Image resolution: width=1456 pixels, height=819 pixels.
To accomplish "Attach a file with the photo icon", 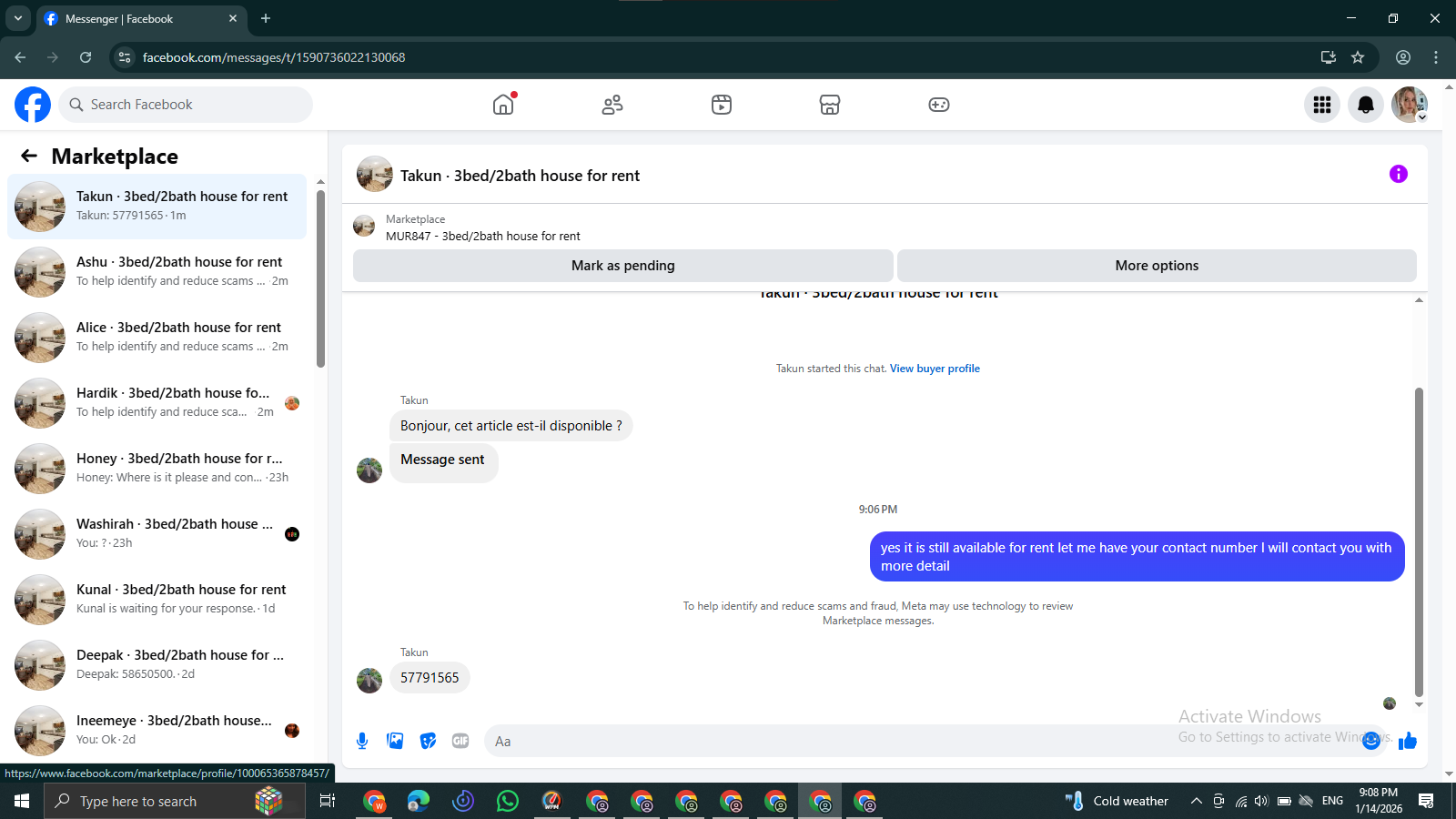I will [395, 741].
